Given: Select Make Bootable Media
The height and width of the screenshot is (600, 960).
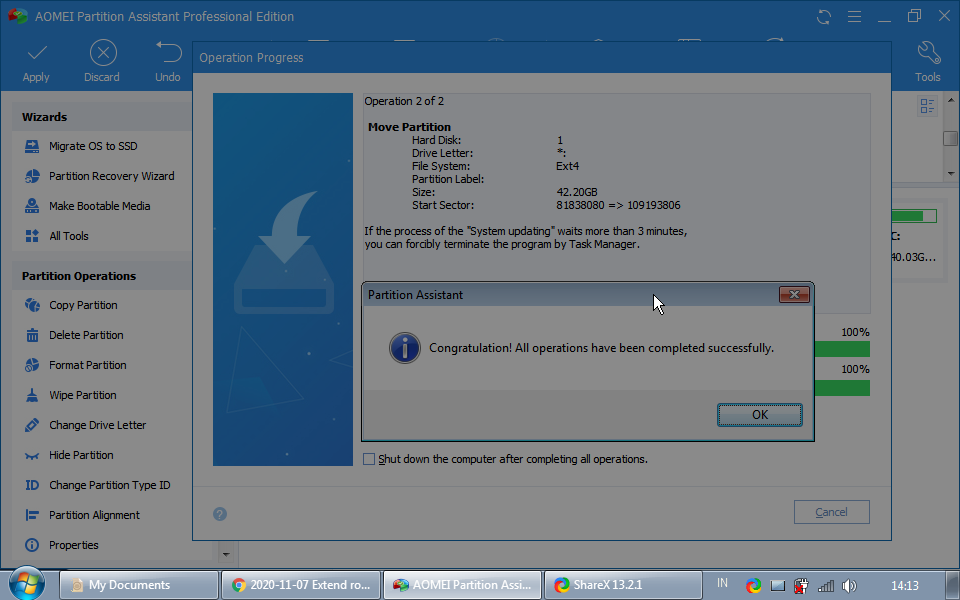Looking at the screenshot, I should click(99, 206).
